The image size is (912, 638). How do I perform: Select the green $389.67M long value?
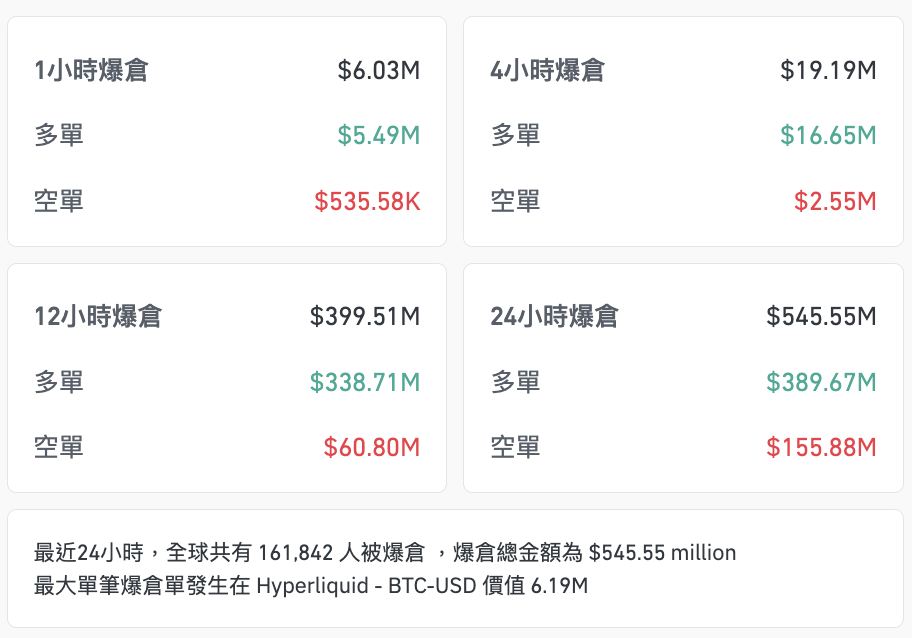(x=821, y=382)
